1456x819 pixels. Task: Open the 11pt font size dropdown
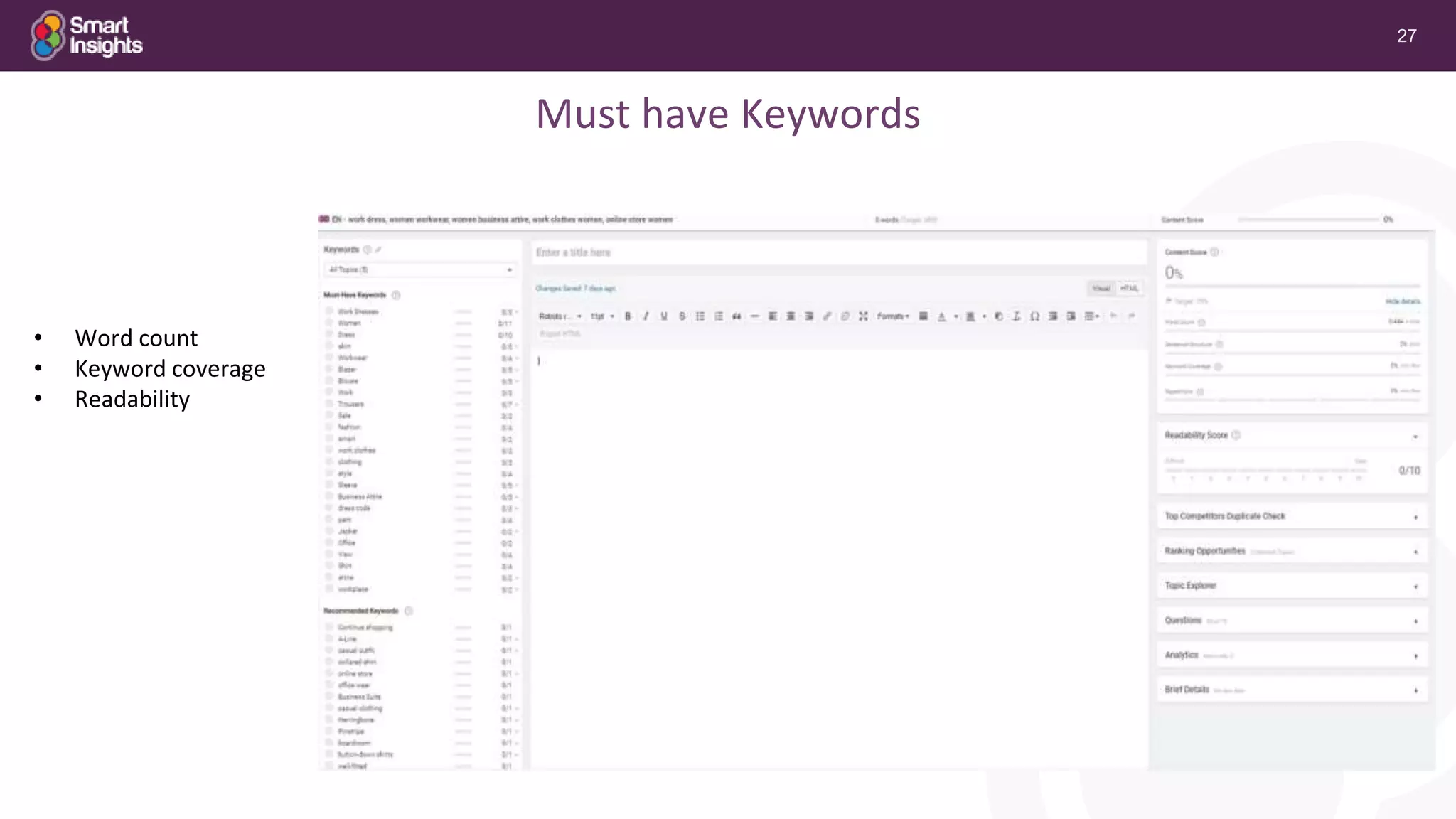[x=603, y=316]
